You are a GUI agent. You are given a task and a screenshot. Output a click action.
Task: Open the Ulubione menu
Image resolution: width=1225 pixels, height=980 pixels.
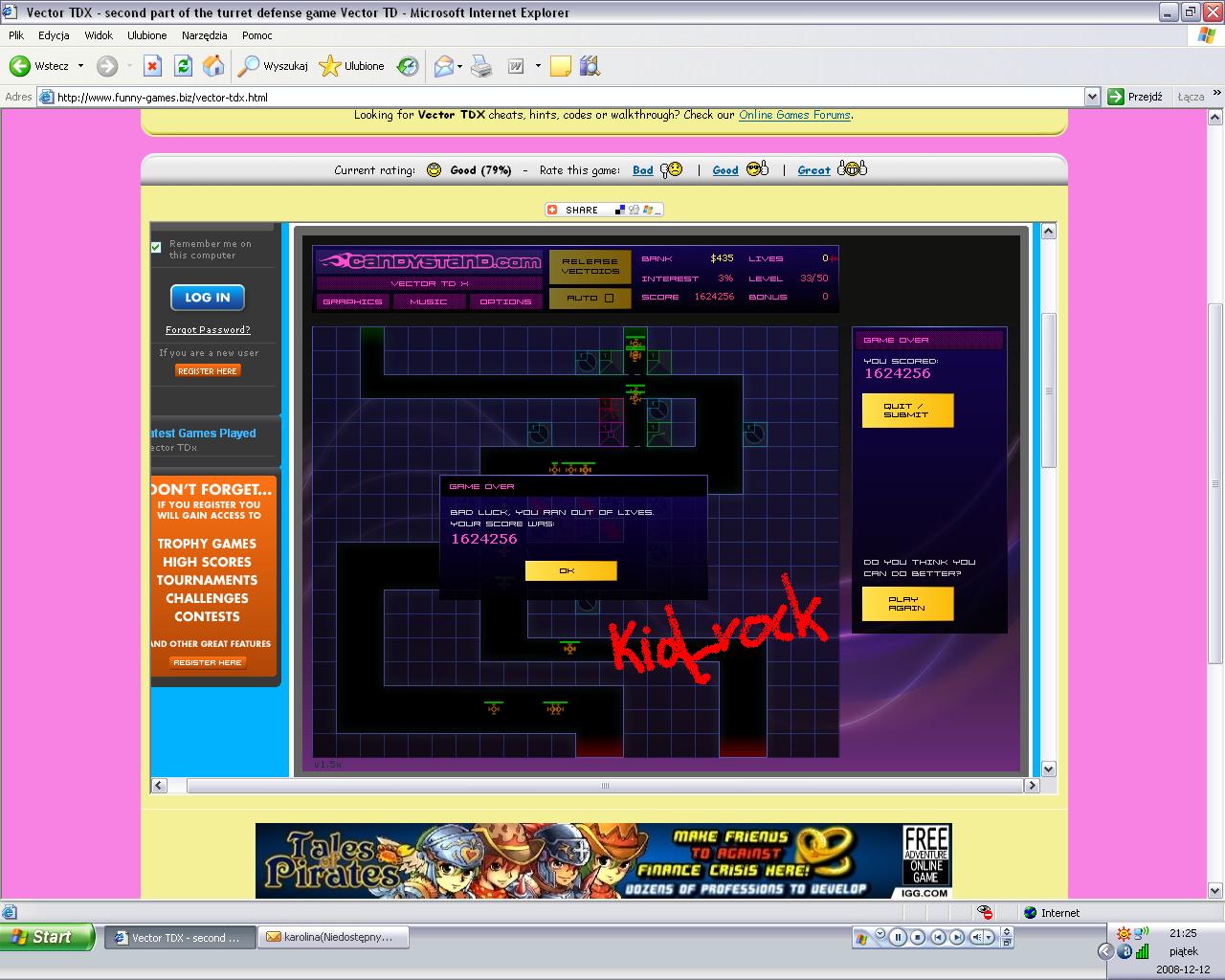pos(146,35)
